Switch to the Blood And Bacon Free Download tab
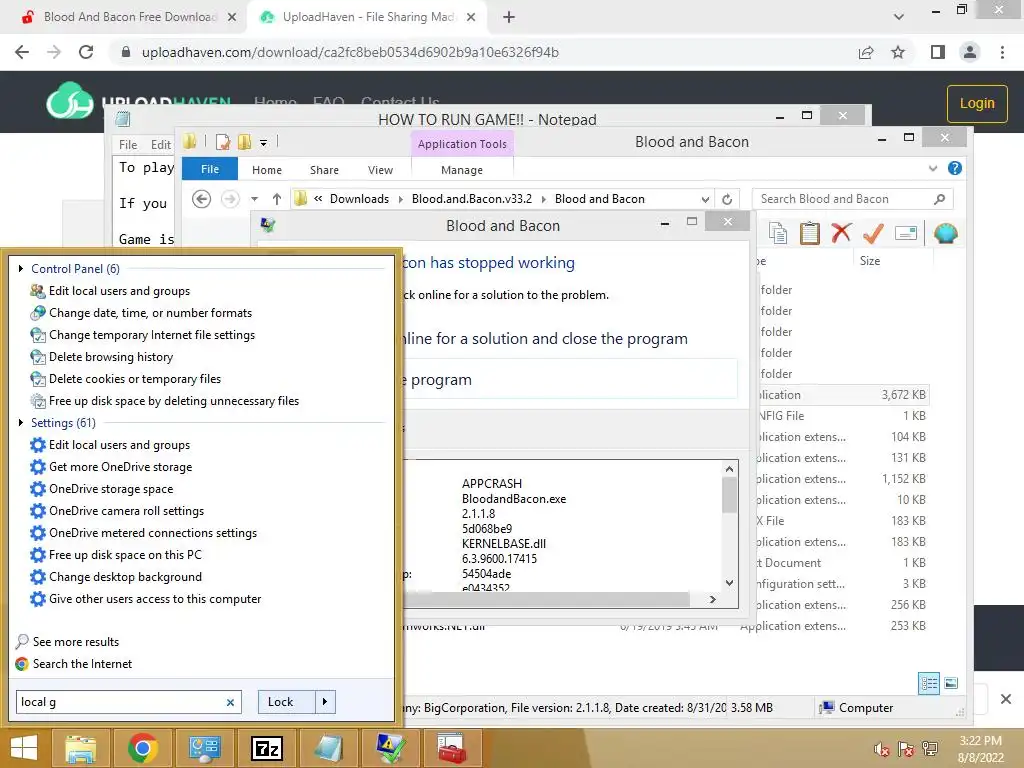The image size is (1024, 768). (129, 17)
